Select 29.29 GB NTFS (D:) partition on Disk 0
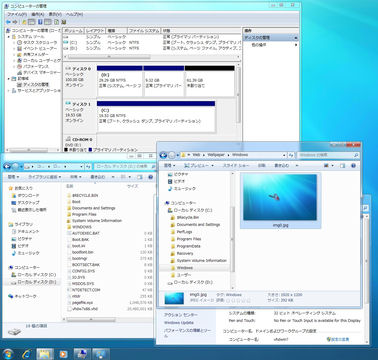The width and height of the screenshot is (378, 360). (x=120, y=80)
